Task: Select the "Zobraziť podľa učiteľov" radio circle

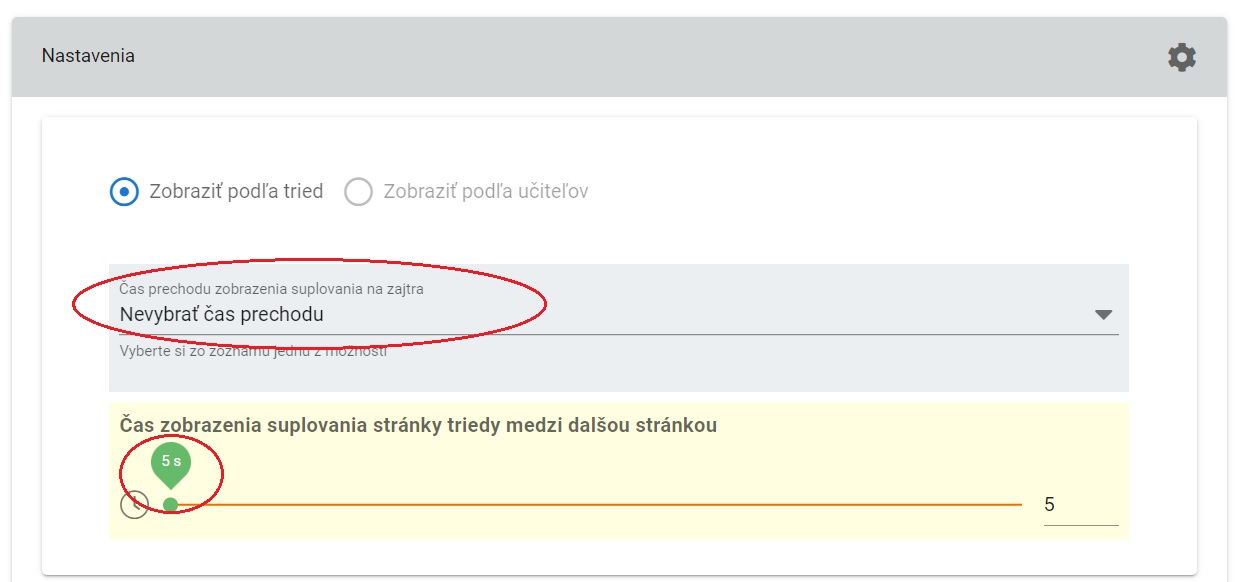Action: click(358, 191)
